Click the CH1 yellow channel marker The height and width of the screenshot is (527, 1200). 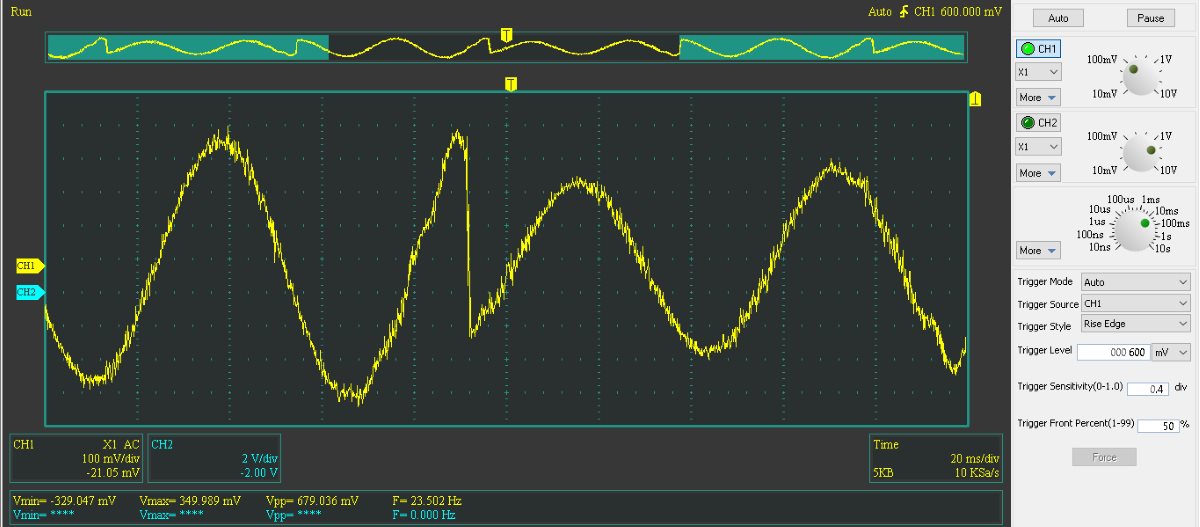click(x=28, y=266)
